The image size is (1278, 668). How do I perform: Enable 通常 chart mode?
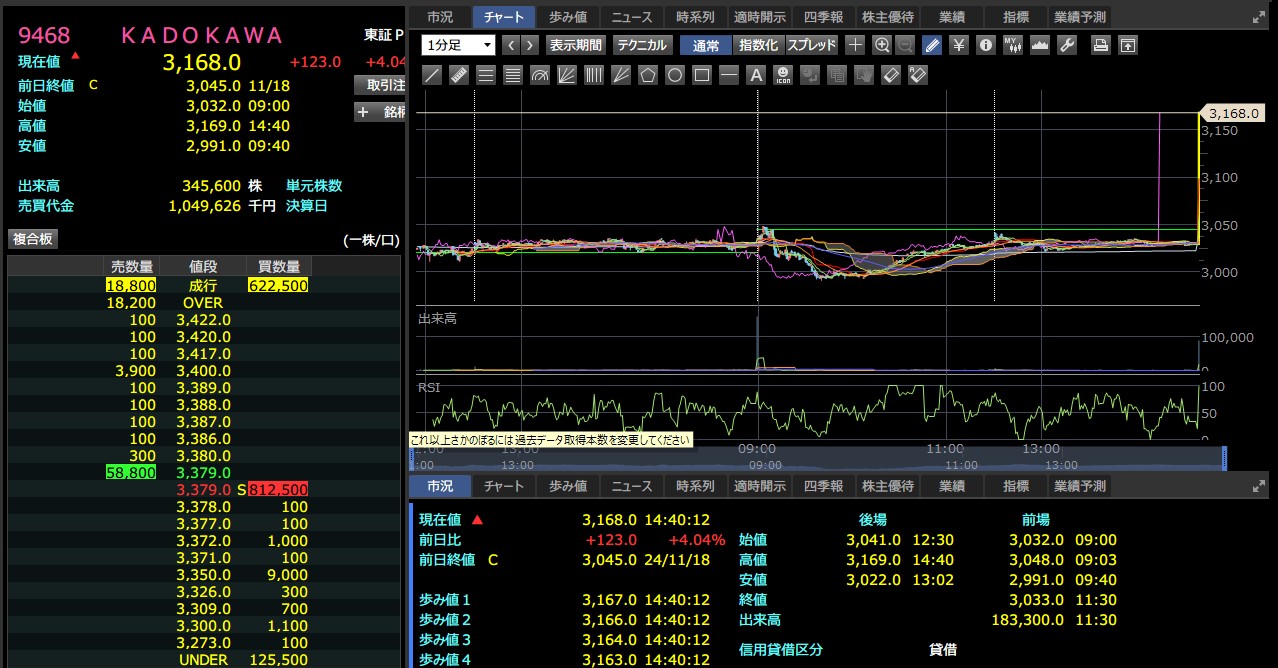(705, 45)
